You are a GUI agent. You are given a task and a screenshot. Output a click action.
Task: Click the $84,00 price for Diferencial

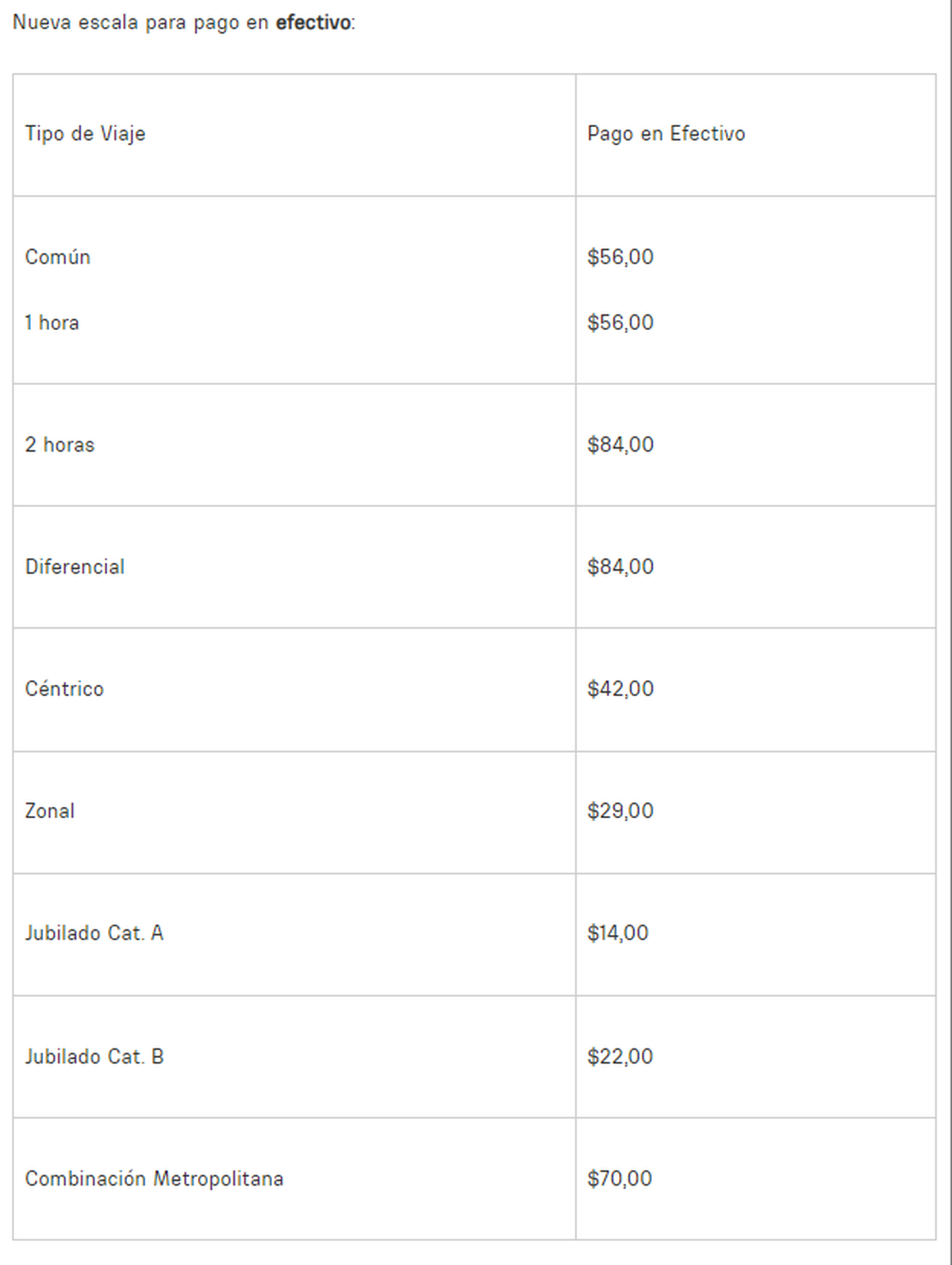click(620, 567)
